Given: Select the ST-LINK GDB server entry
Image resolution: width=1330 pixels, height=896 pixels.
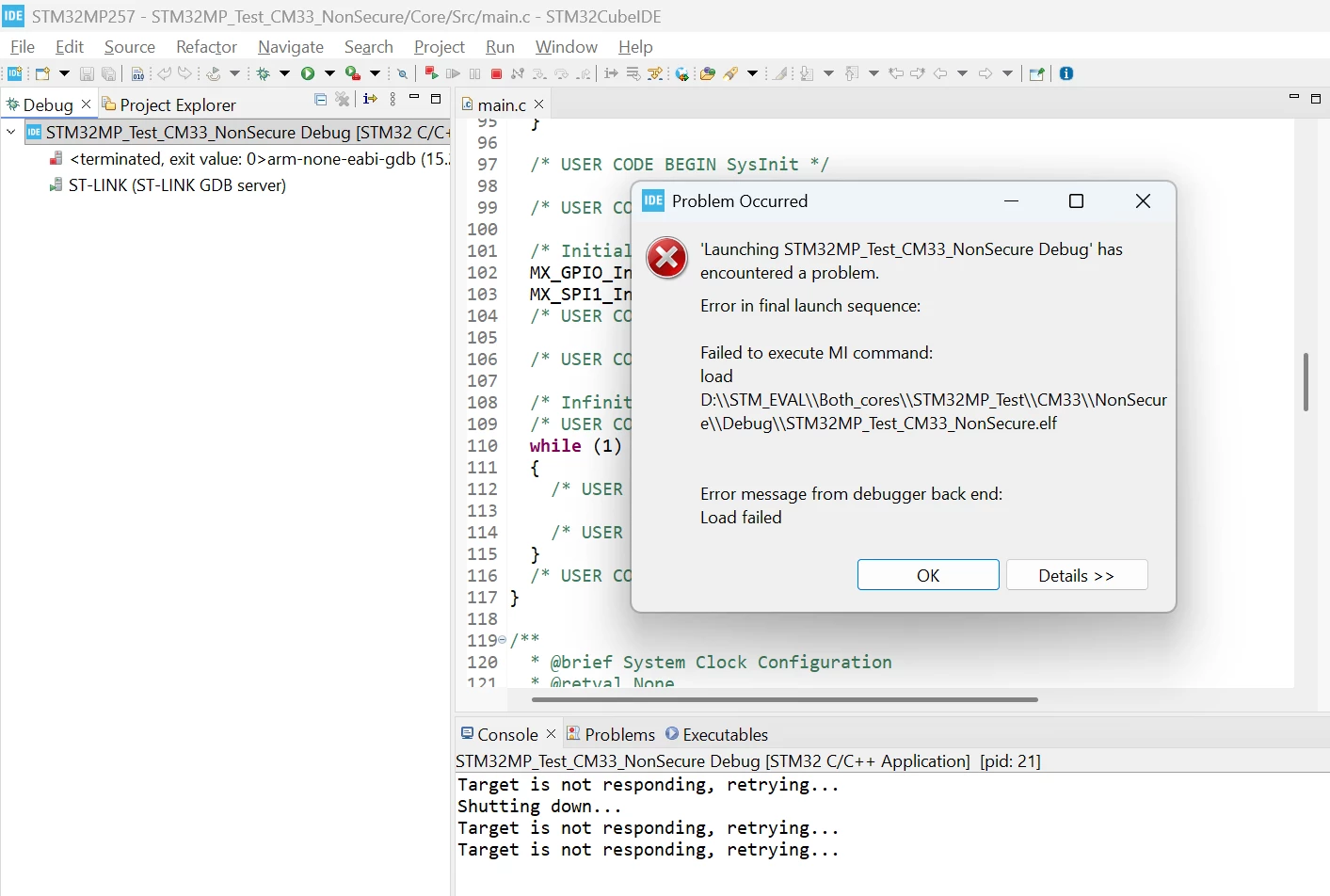Looking at the screenshot, I should [168, 184].
